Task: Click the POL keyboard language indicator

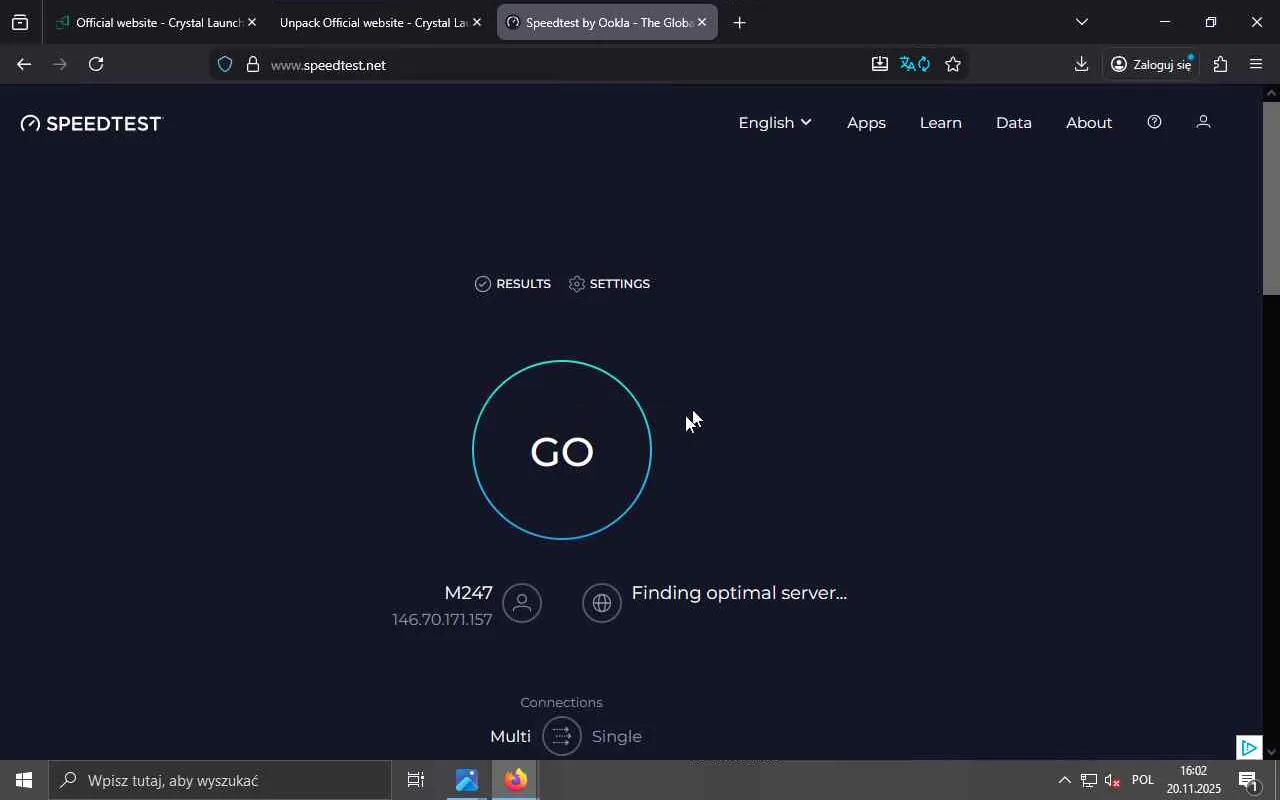Action: [x=1143, y=780]
